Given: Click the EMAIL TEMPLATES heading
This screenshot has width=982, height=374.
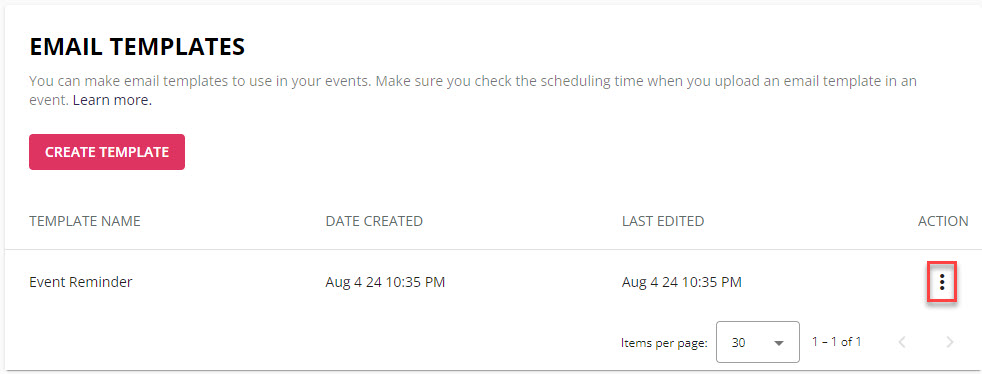Looking at the screenshot, I should pyautogui.click(x=137, y=47).
